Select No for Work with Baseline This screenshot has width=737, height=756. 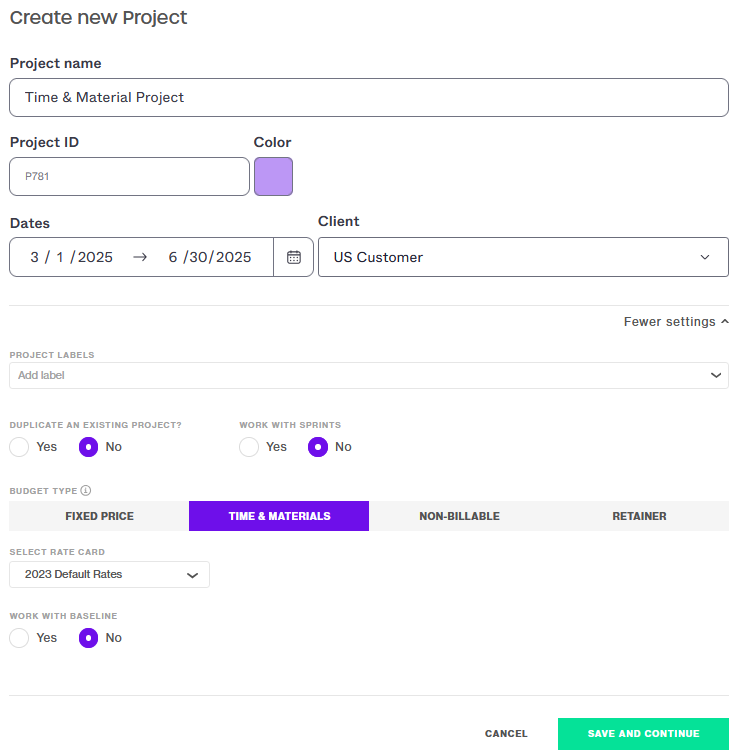[88, 638]
